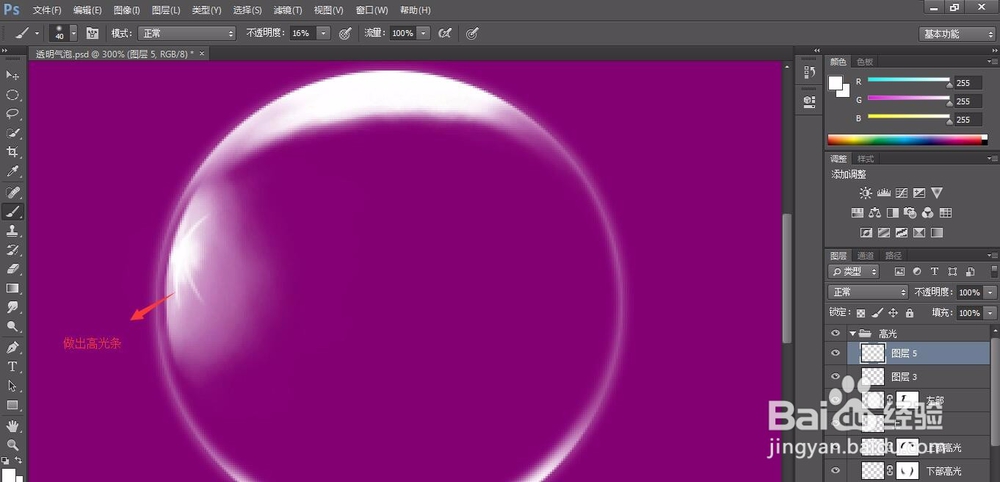Select the Pen tool
Screen dimensions: 1000x482
click(x=12, y=347)
